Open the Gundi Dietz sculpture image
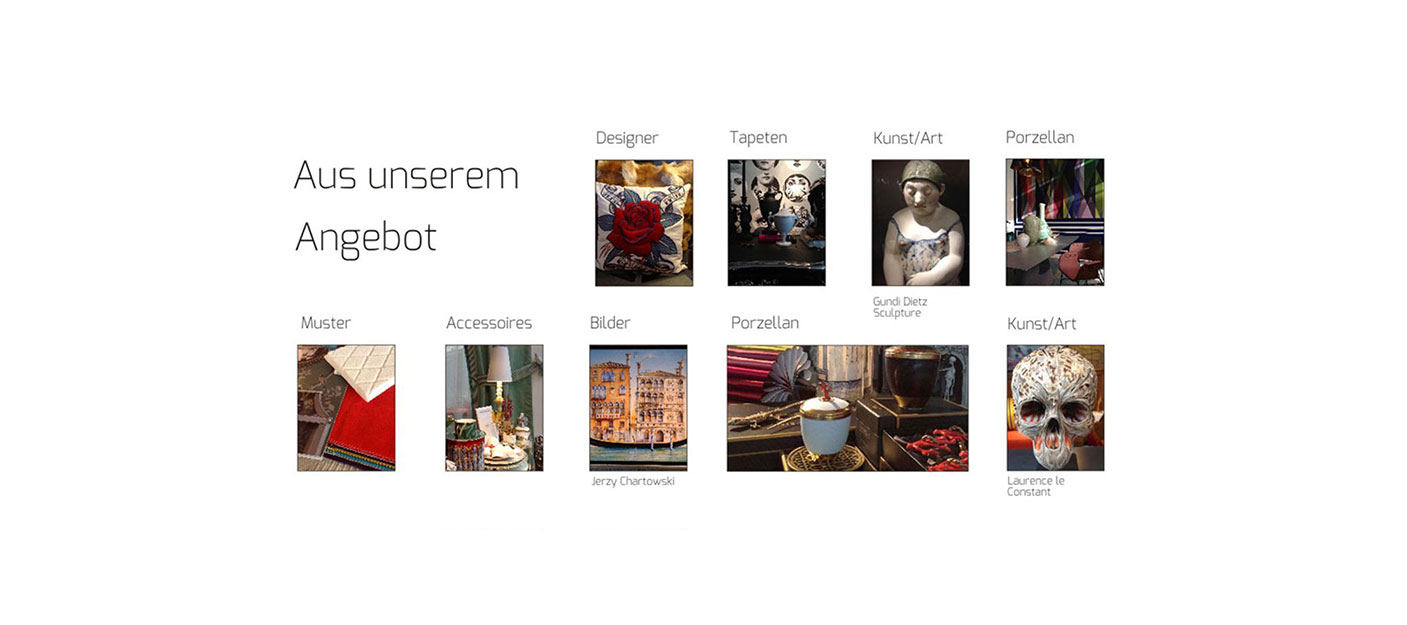The height and width of the screenshot is (625, 1407). (x=920, y=223)
